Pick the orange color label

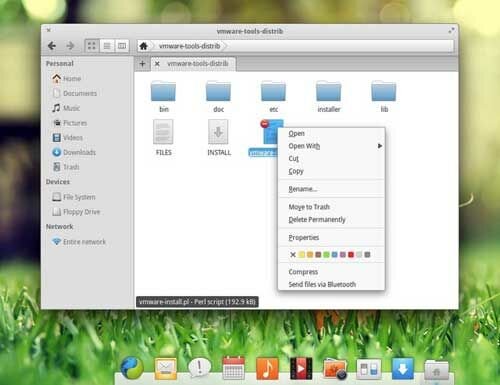point(310,255)
